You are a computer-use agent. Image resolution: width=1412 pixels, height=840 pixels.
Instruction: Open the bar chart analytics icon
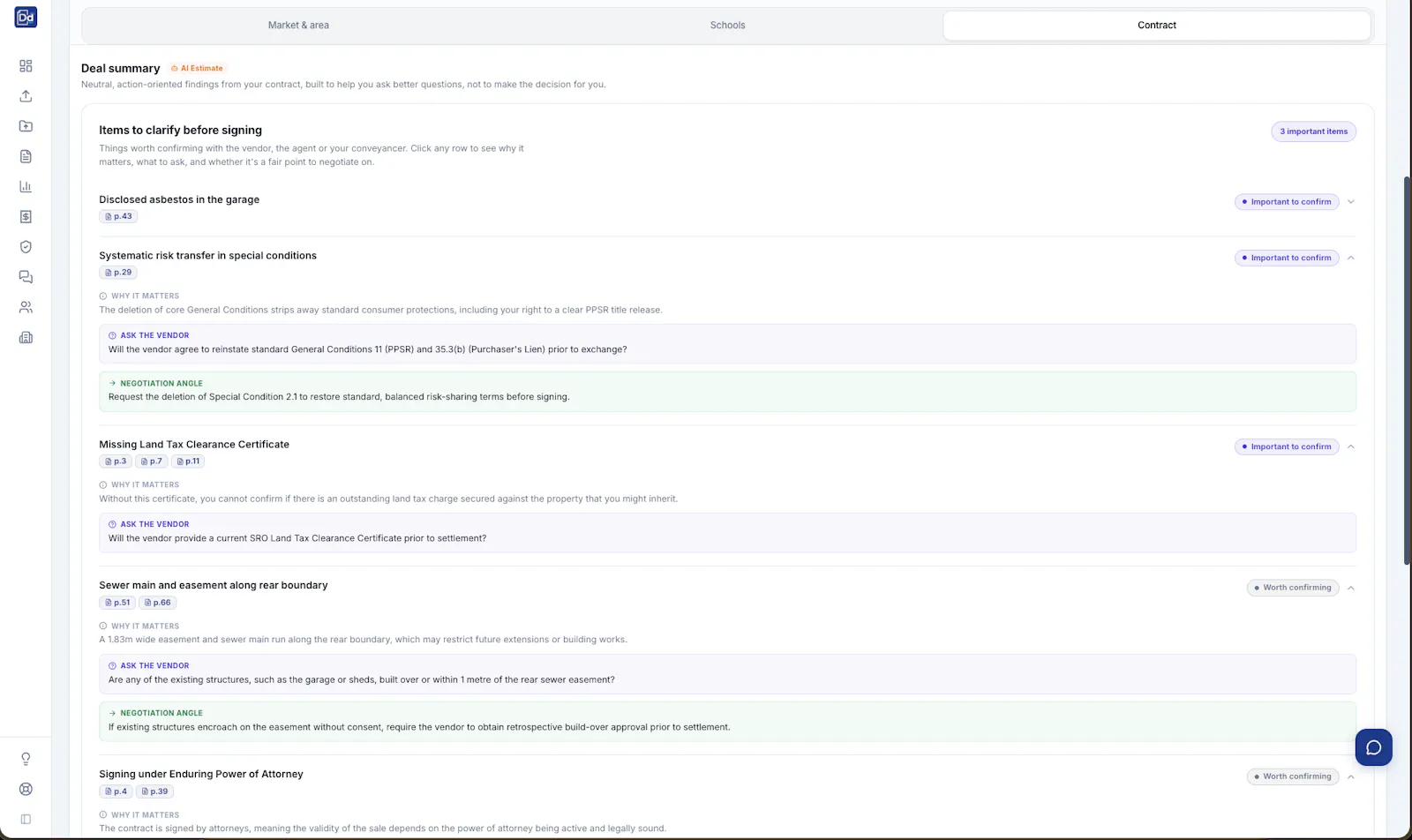(26, 186)
